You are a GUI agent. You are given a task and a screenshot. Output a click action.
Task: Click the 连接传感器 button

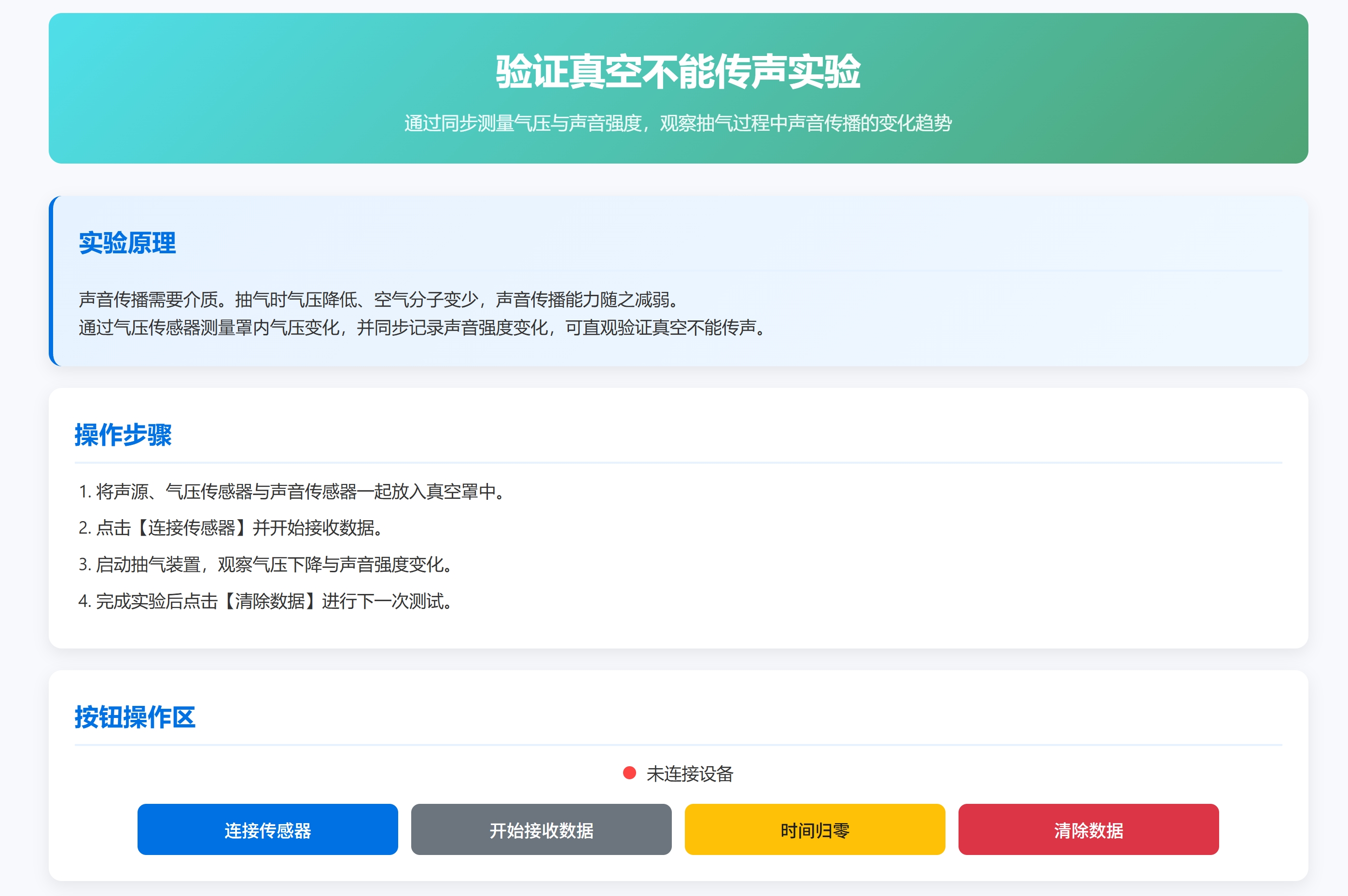point(267,829)
